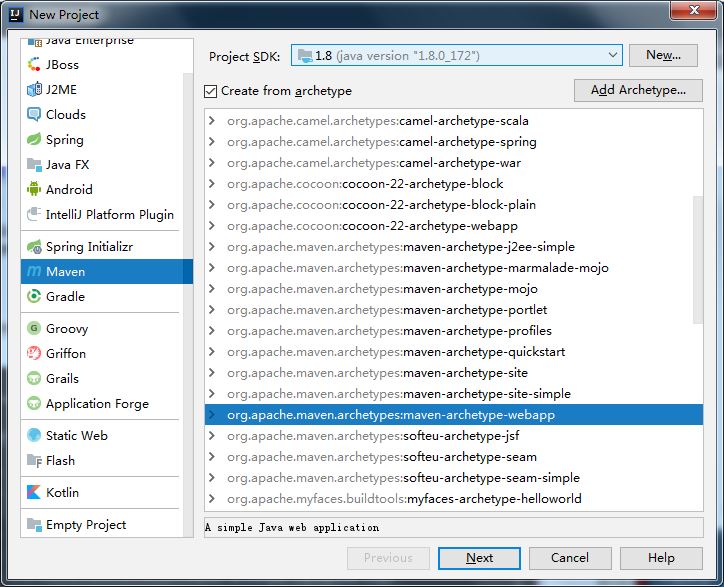This screenshot has height=587, width=724.
Task: Select the JBoss project type icon
Action: point(34,64)
